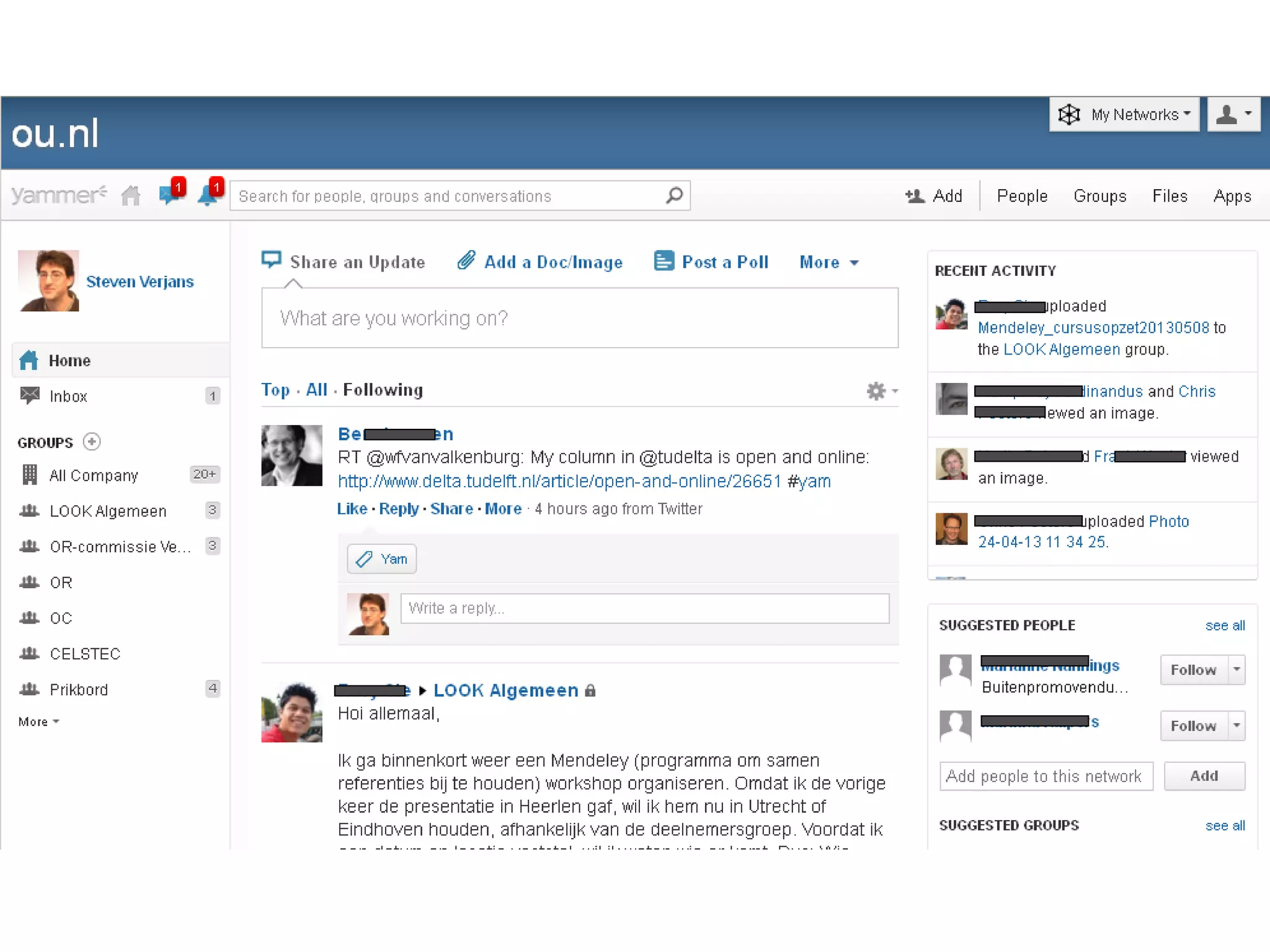
Task: Open the bell notifications icon
Action: tap(208, 195)
